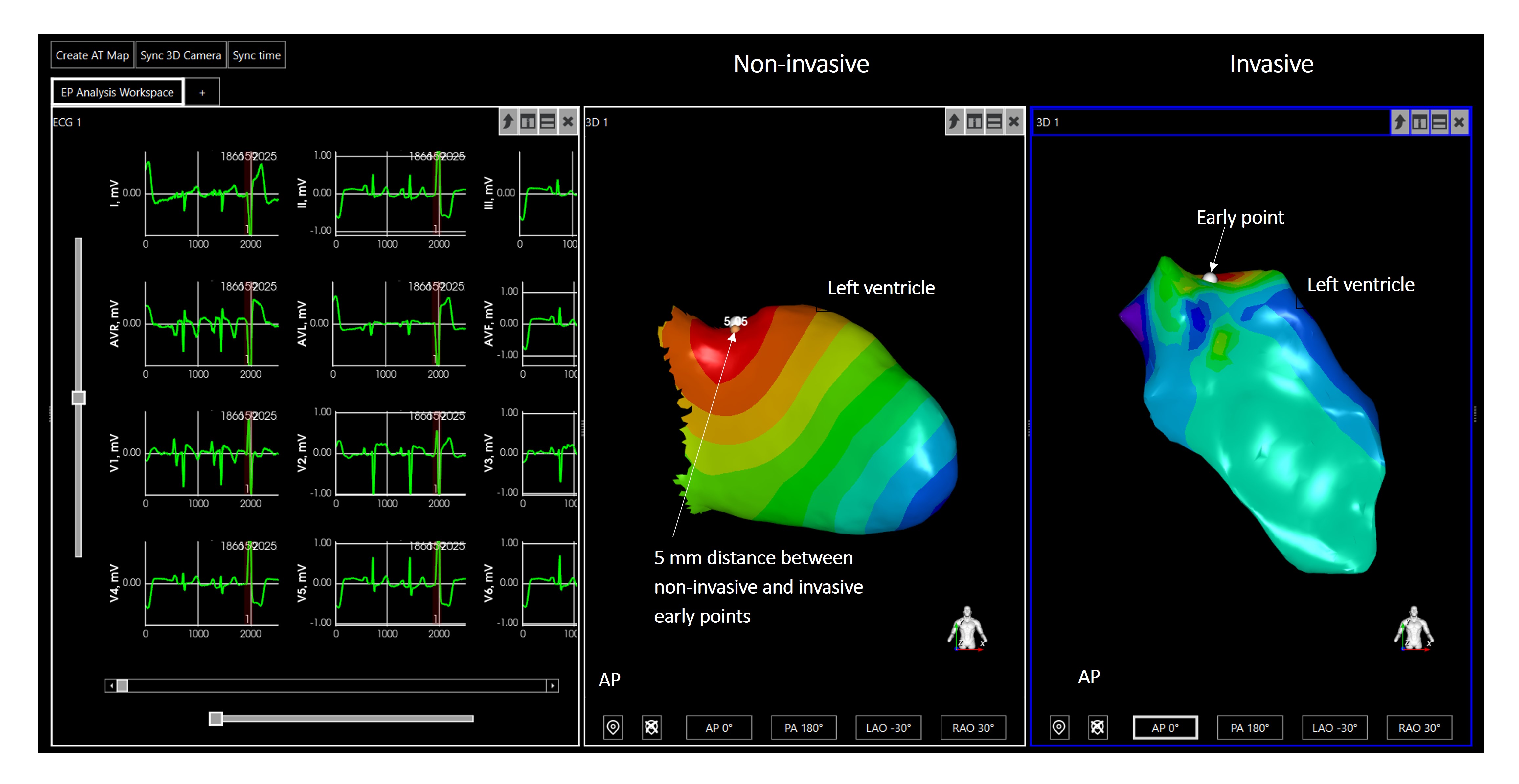Click the crossed-out torso icon in Invasive panel
The width and height of the screenshot is (1519, 784).
pyautogui.click(x=1098, y=728)
